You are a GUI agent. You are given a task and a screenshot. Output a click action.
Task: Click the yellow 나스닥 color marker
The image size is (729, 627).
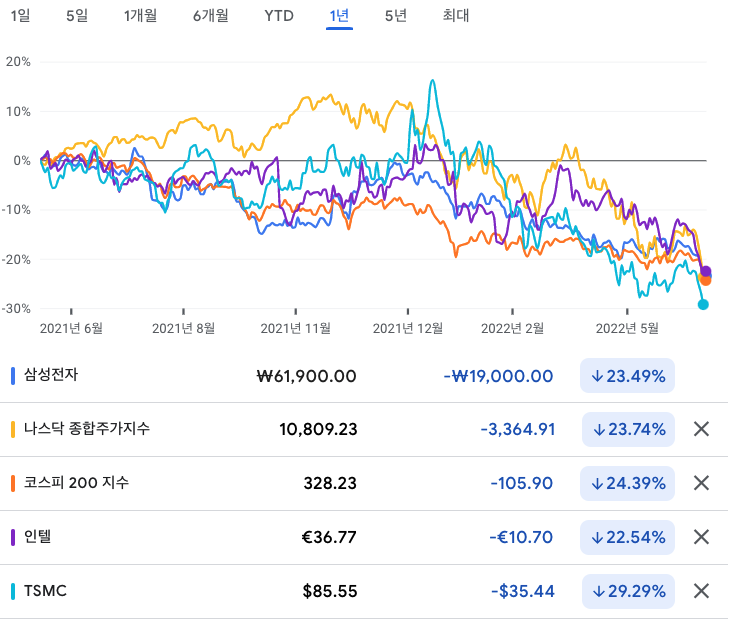pyautogui.click(x=13, y=429)
